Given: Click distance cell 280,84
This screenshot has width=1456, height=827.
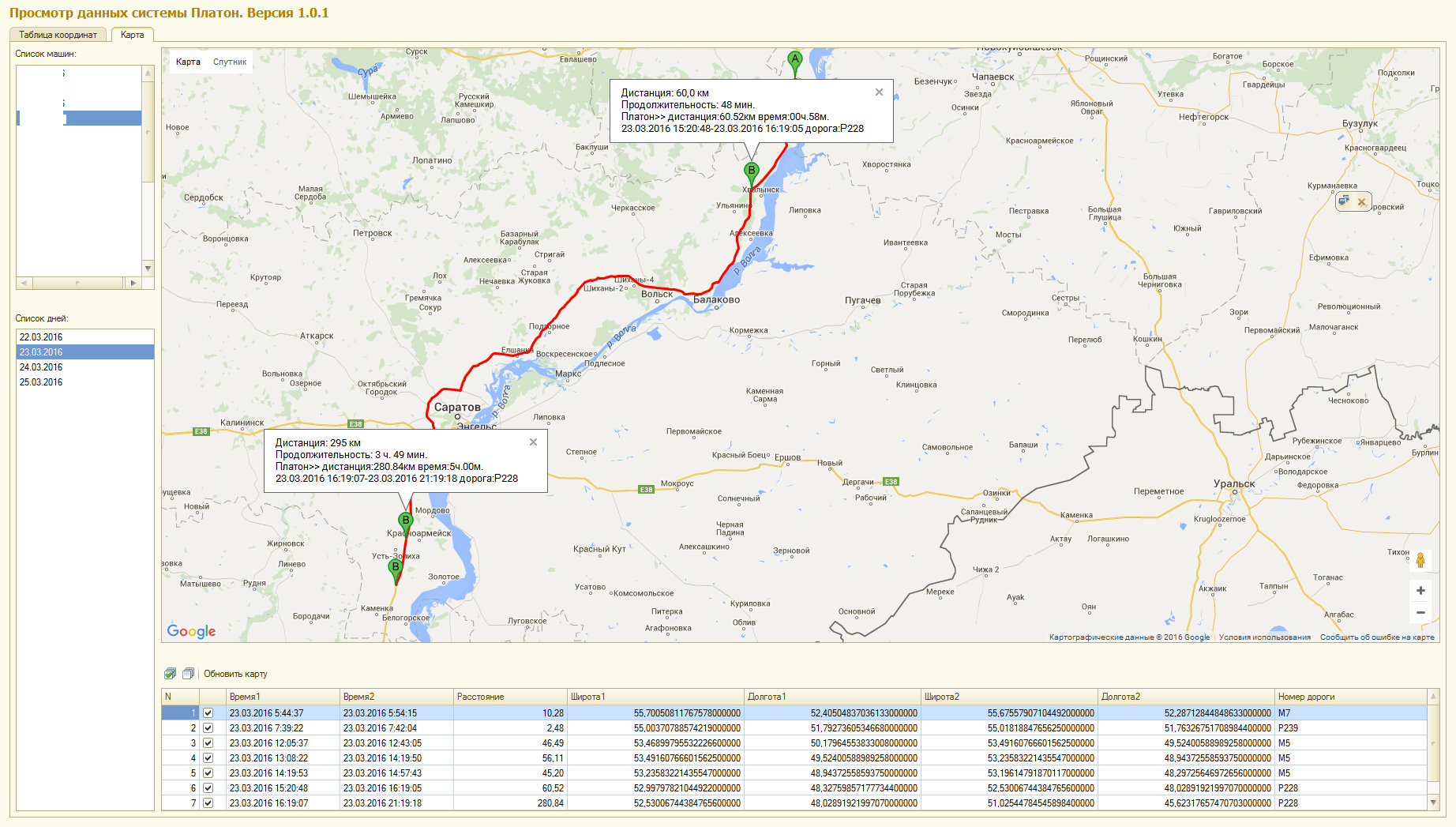Looking at the screenshot, I should point(510,803).
